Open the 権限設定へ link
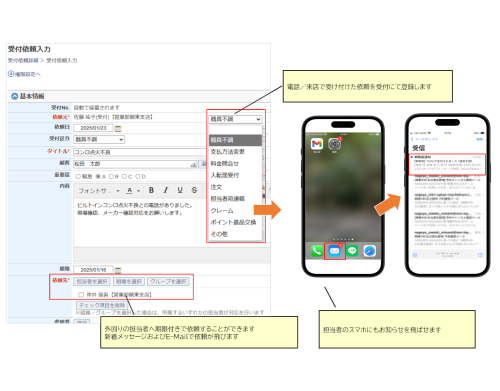Screen dimensions: 500x391 (x=24, y=74)
